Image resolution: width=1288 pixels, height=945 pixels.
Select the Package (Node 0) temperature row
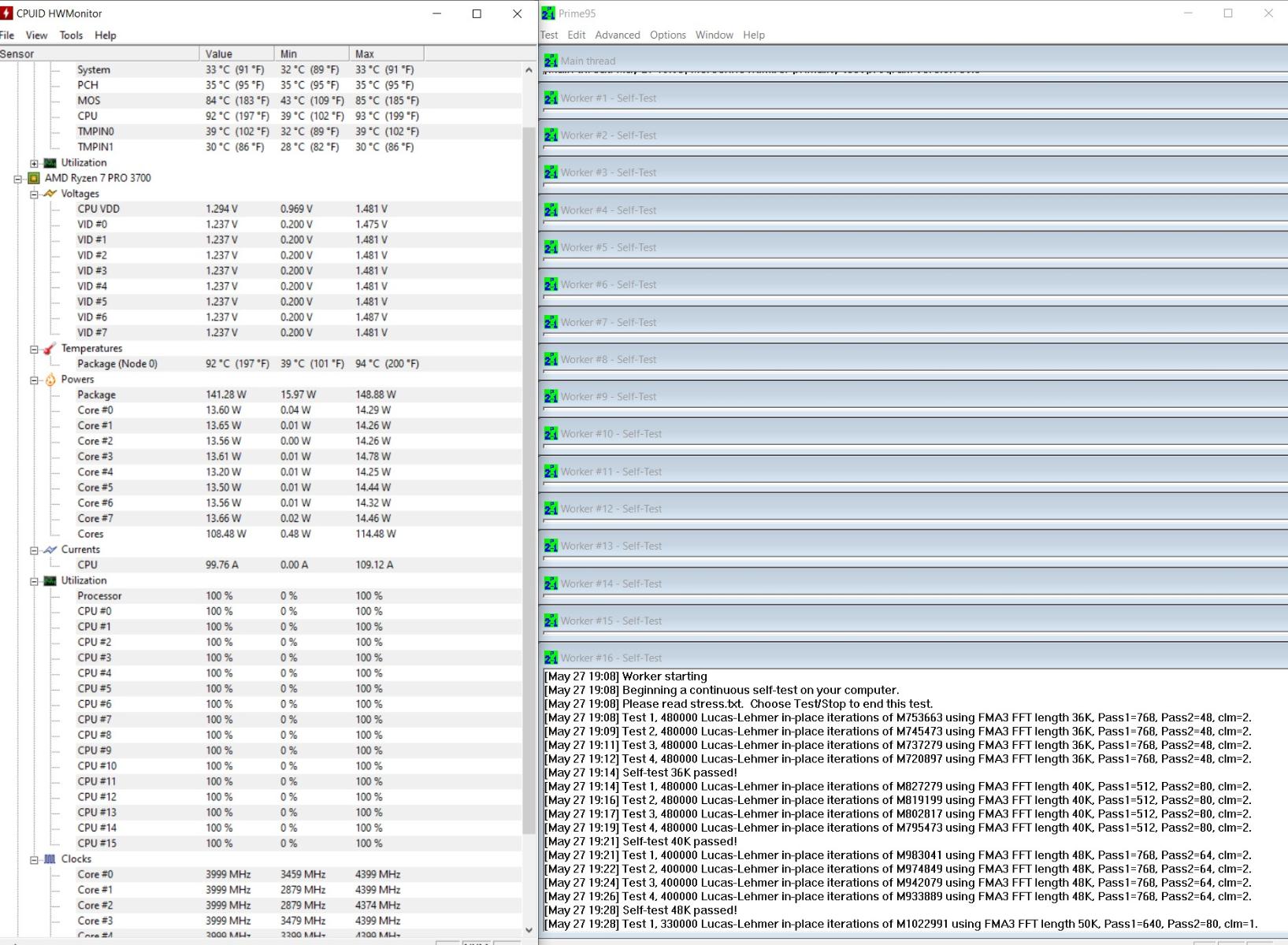pyautogui.click(x=261, y=364)
